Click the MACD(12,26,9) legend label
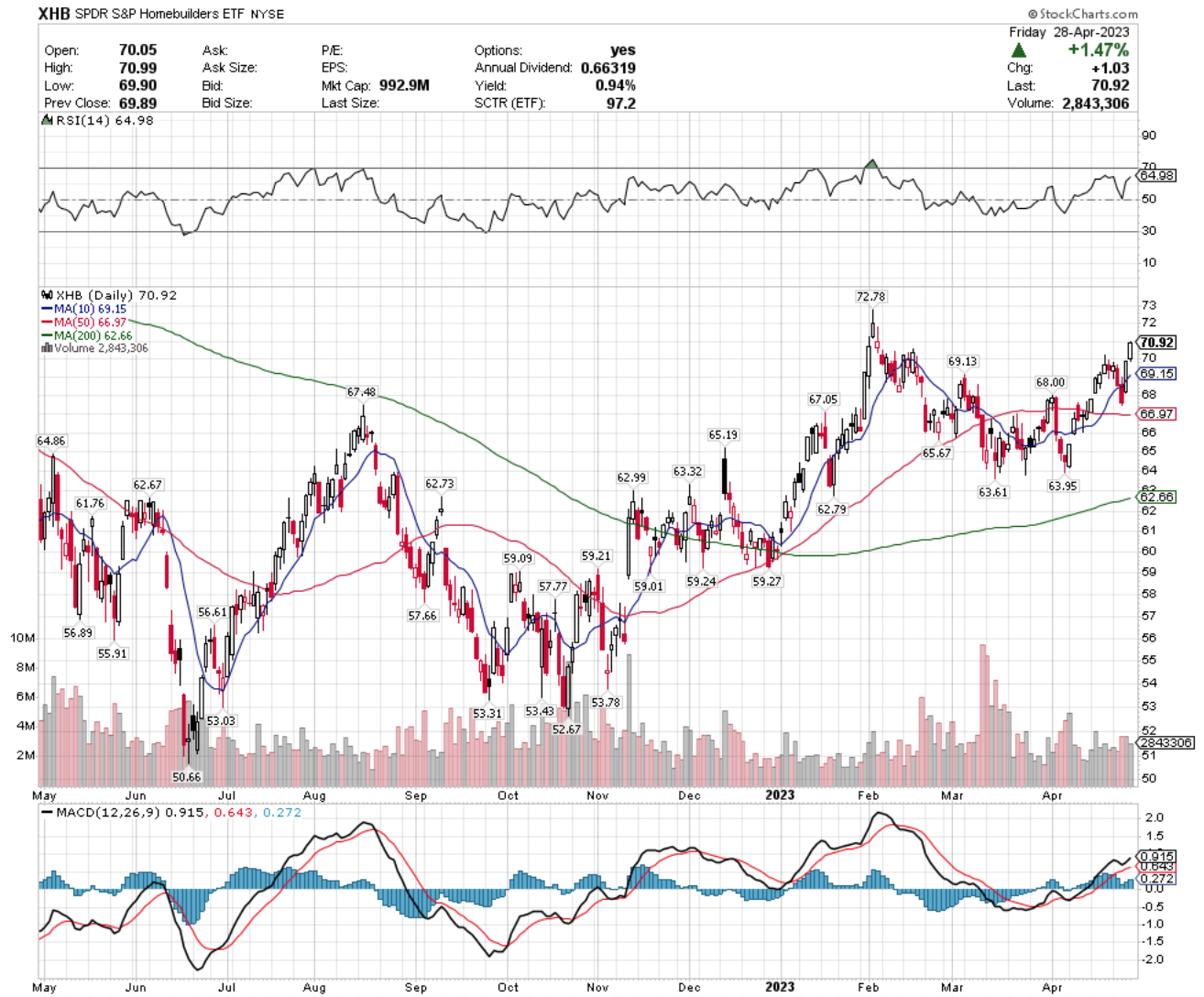Image resolution: width=1204 pixels, height=997 pixels. tap(102, 813)
